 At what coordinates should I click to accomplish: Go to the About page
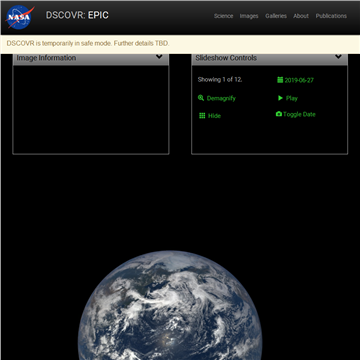pos(301,16)
